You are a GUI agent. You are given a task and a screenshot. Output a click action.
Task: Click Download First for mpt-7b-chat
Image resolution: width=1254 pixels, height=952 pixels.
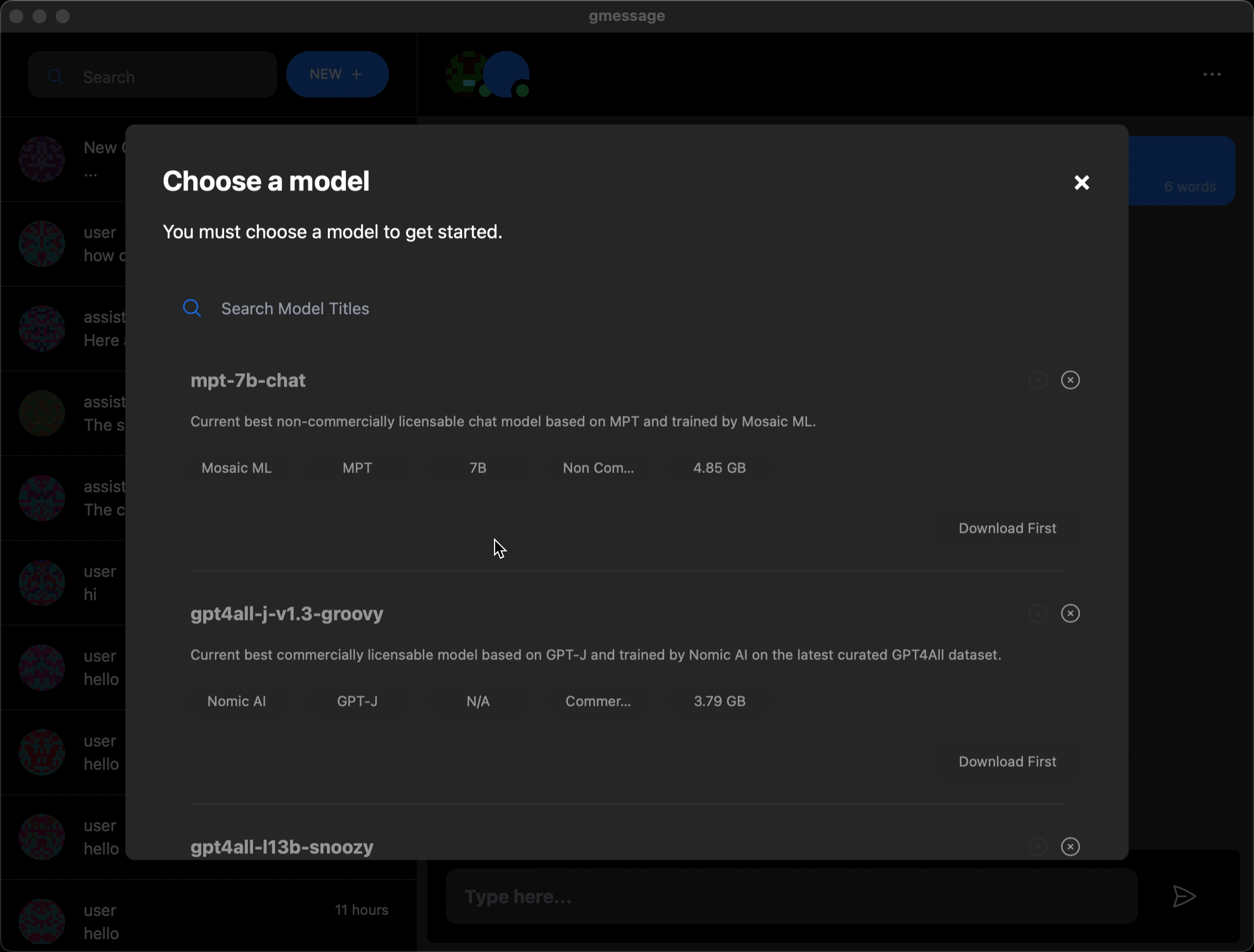(1007, 528)
